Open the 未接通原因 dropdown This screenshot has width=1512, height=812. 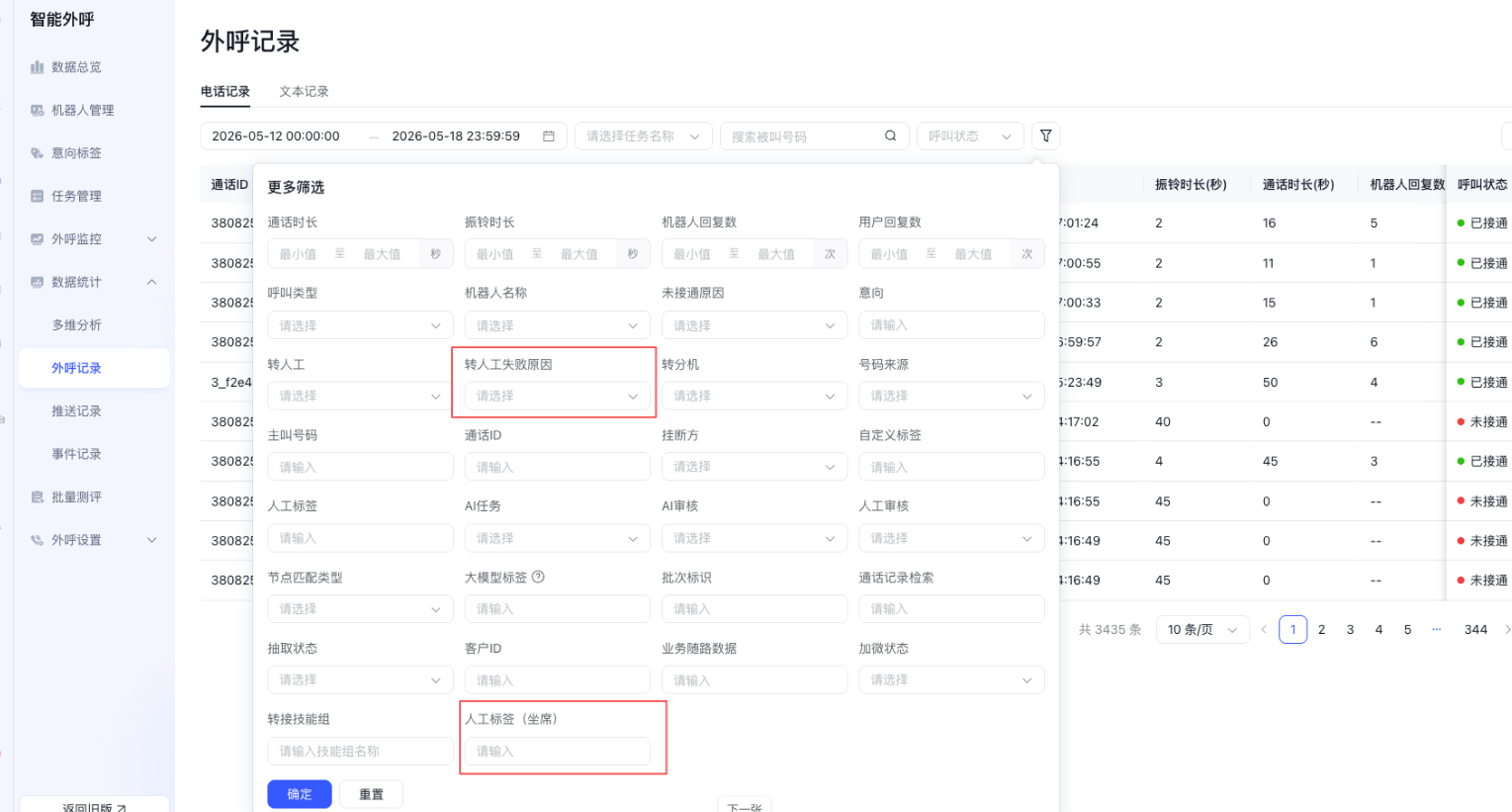(755, 325)
